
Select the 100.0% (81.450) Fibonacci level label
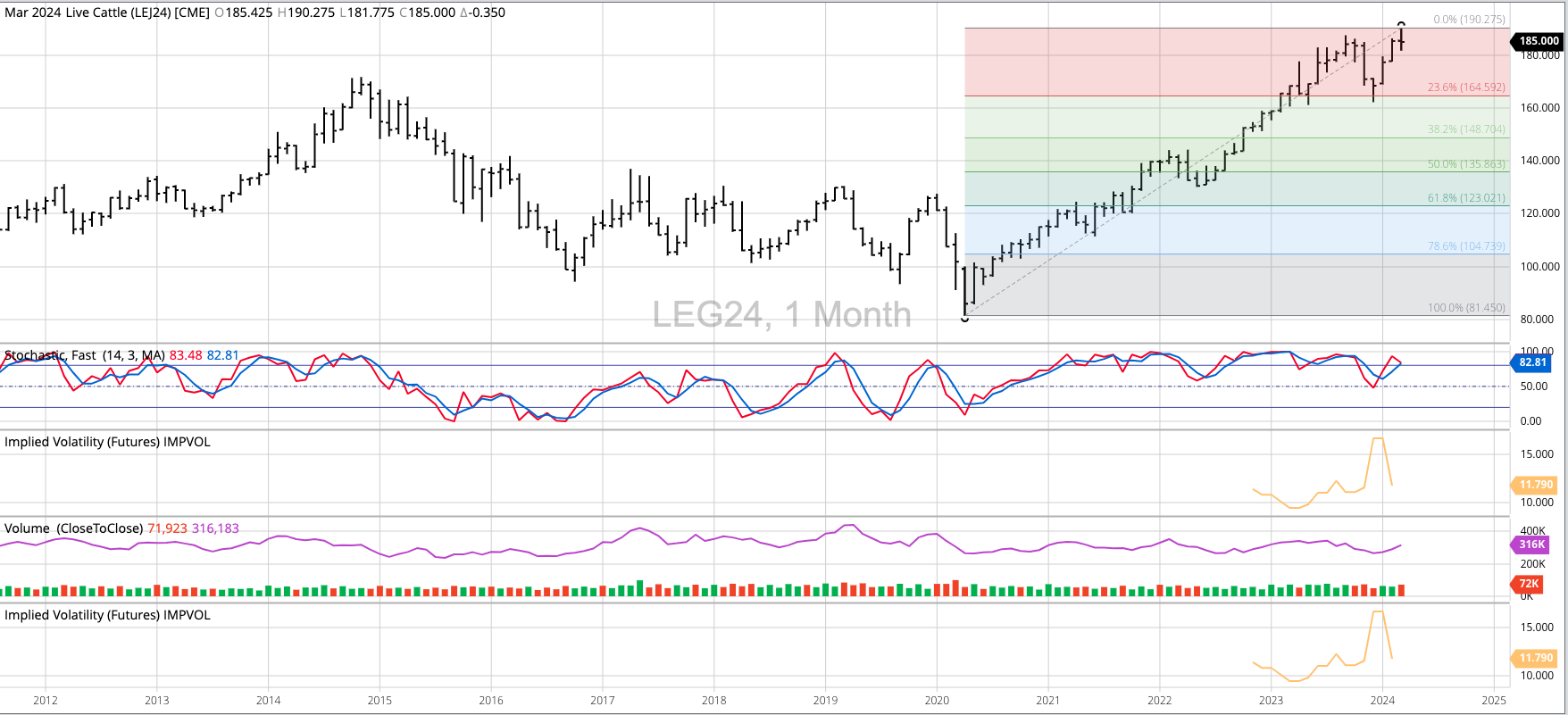coord(1465,308)
